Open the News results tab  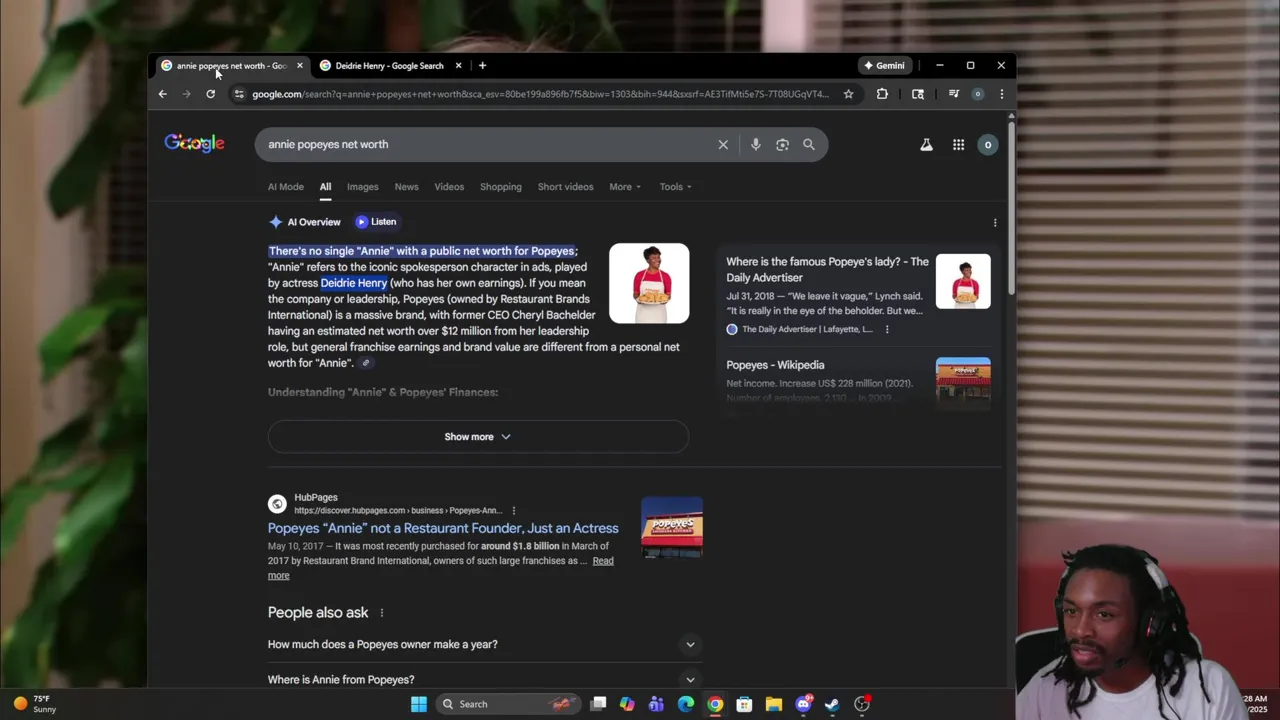(406, 187)
